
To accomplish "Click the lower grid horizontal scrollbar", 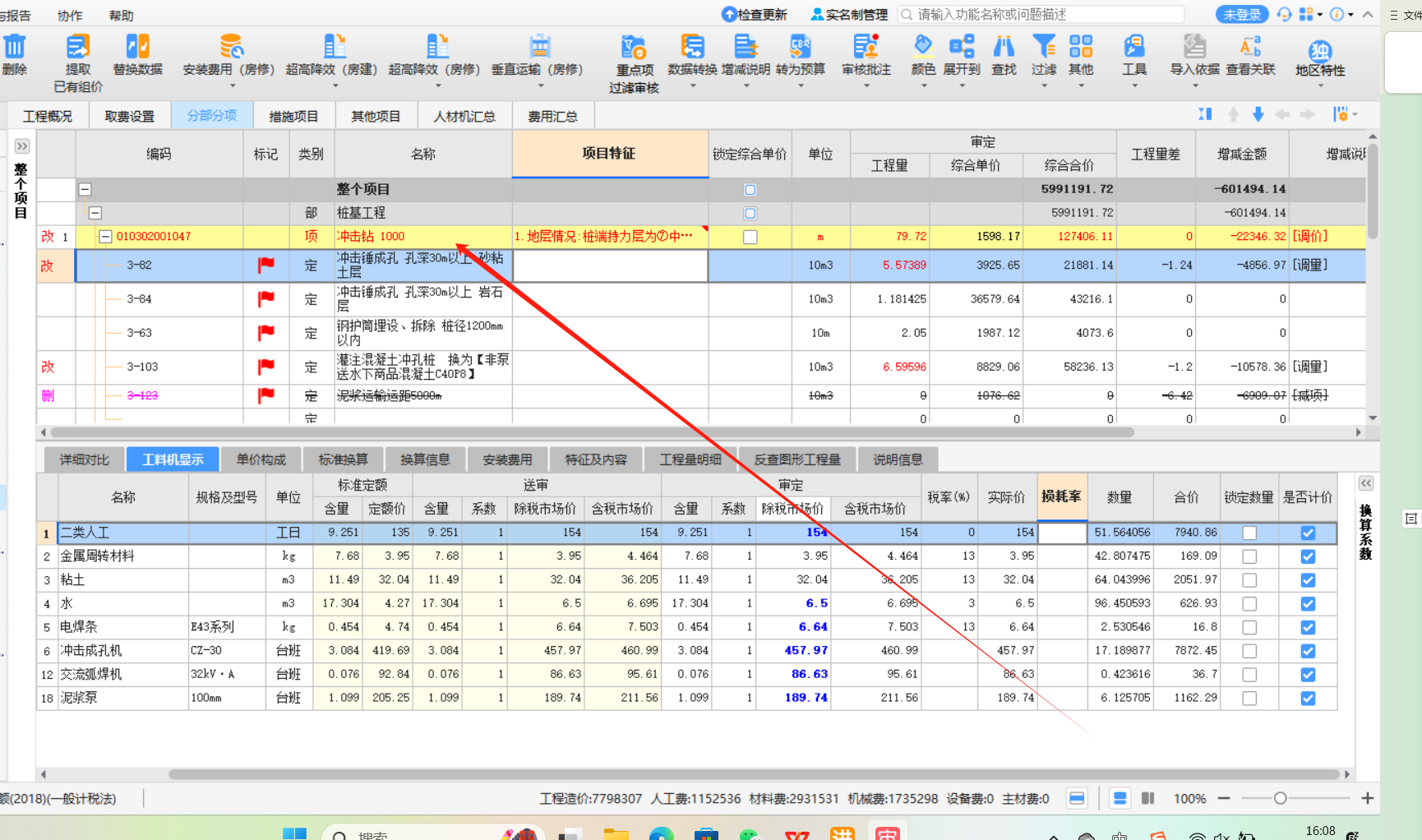I will pos(756,774).
